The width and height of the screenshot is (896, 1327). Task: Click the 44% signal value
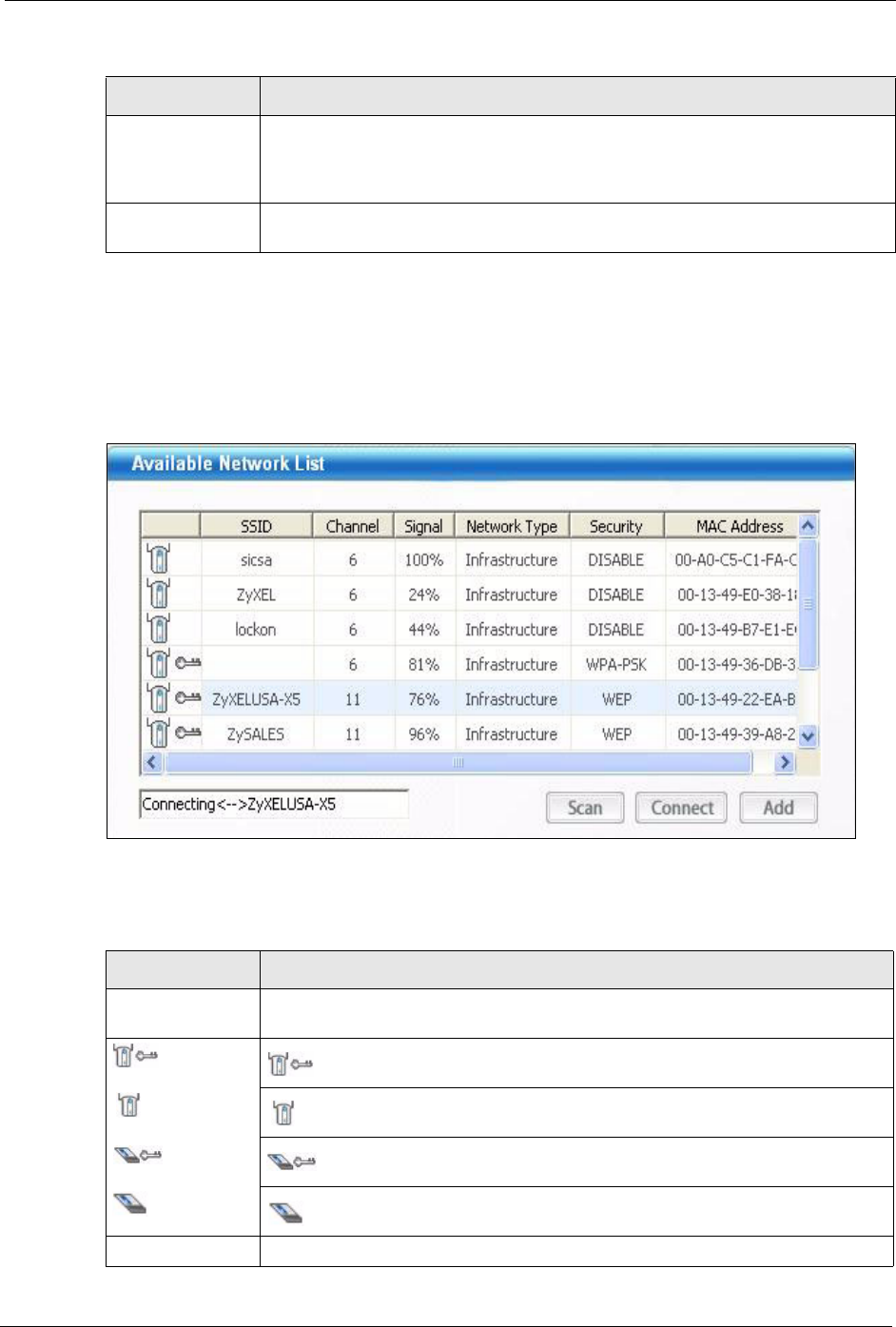pos(424,630)
